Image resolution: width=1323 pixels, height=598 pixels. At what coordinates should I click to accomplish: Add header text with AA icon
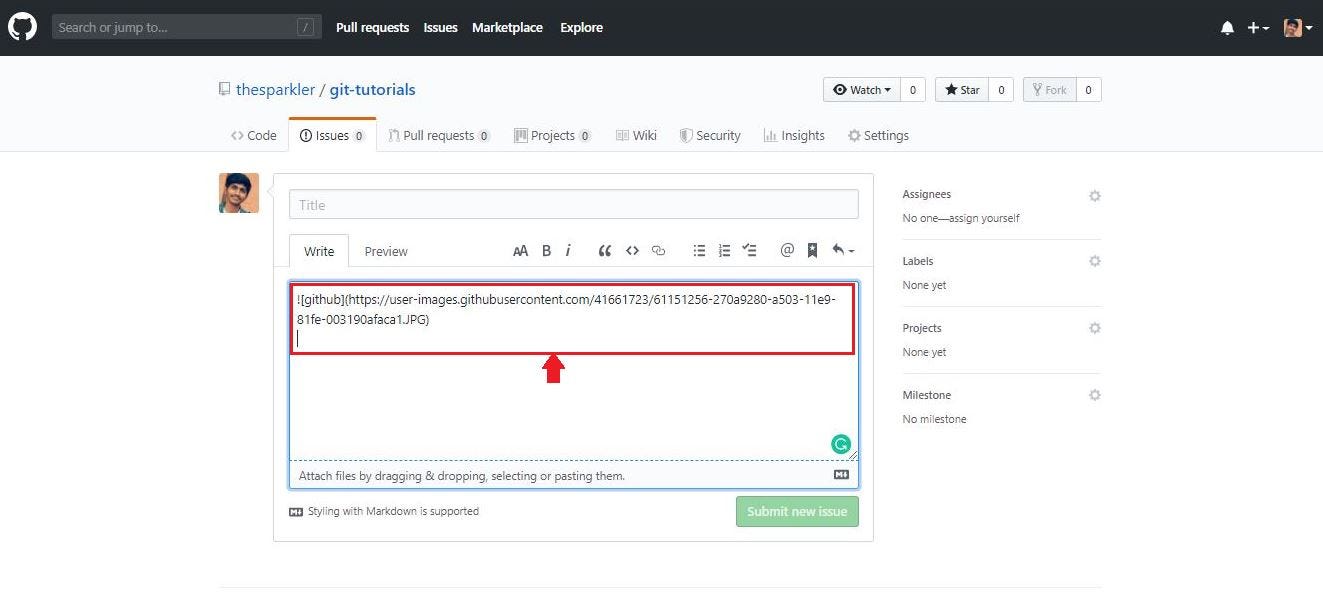tap(520, 251)
